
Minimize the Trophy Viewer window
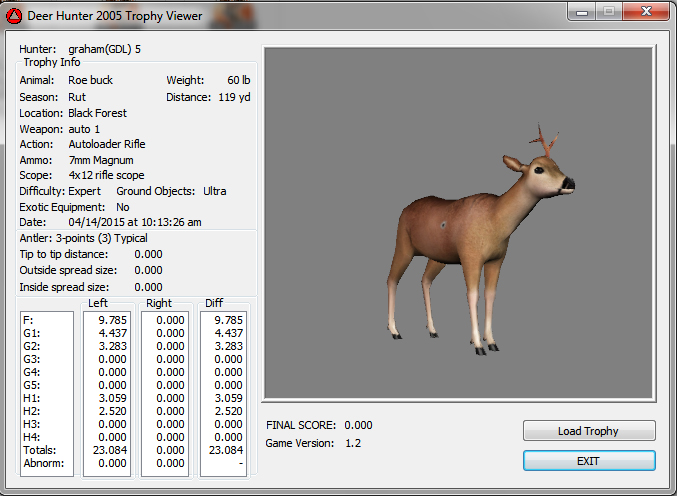coord(584,12)
